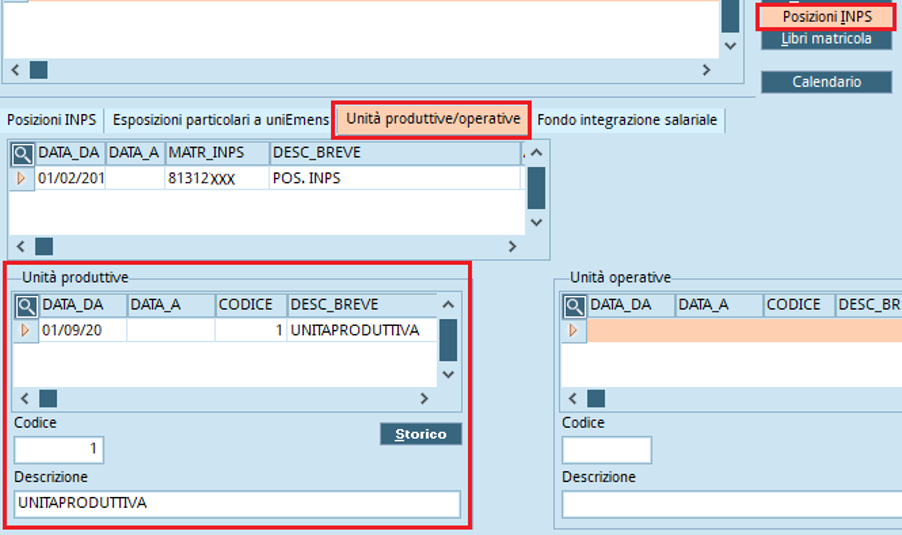Click empty Descrizione field in Unità operative
The width and height of the screenshot is (902, 535).
click(732, 505)
